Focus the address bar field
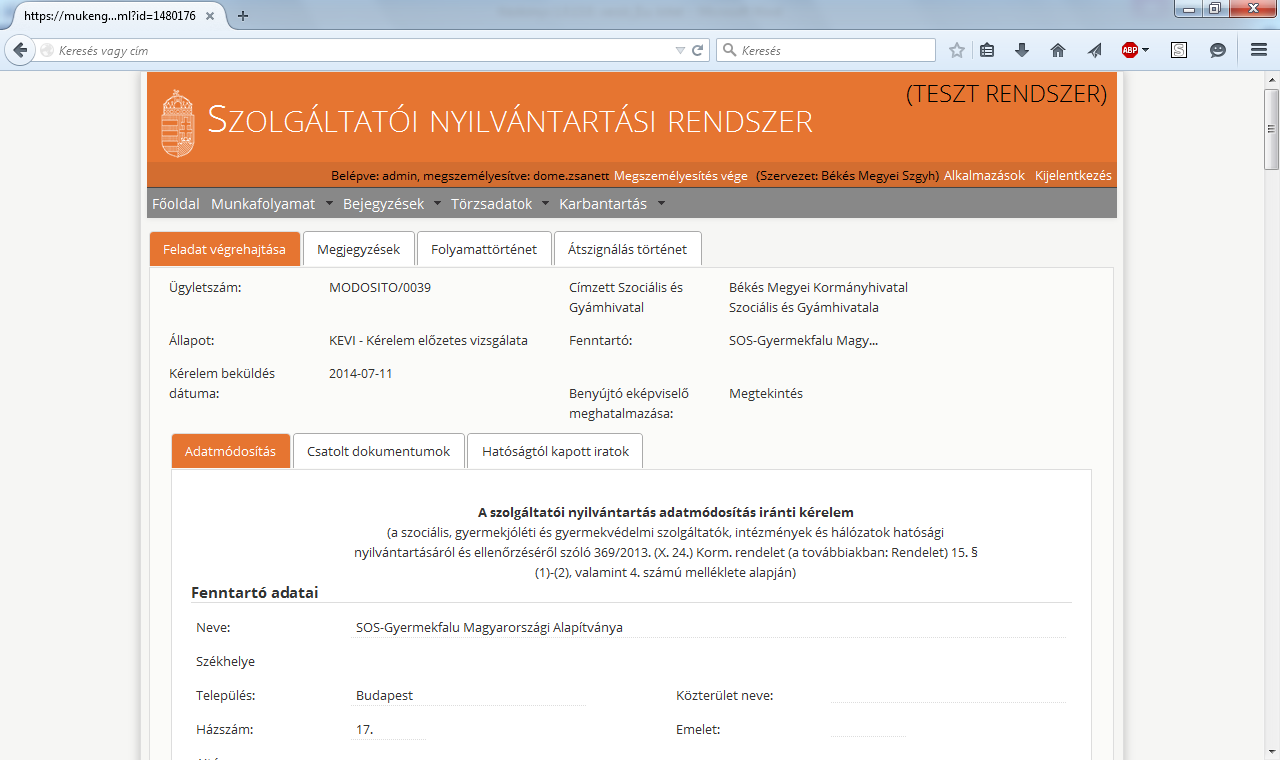The width and height of the screenshot is (1280, 760). [x=372, y=50]
